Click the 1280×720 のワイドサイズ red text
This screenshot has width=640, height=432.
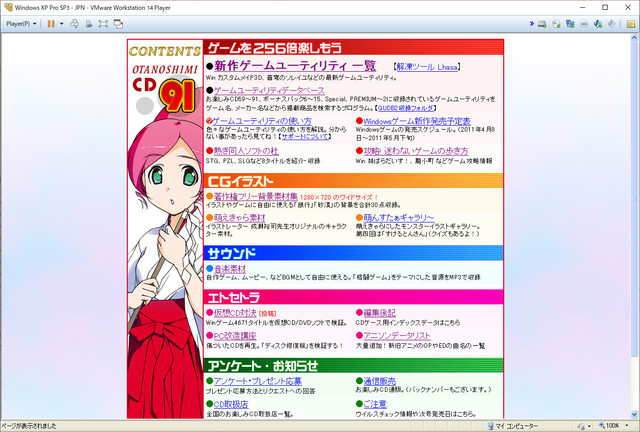pyautogui.click(x=339, y=197)
